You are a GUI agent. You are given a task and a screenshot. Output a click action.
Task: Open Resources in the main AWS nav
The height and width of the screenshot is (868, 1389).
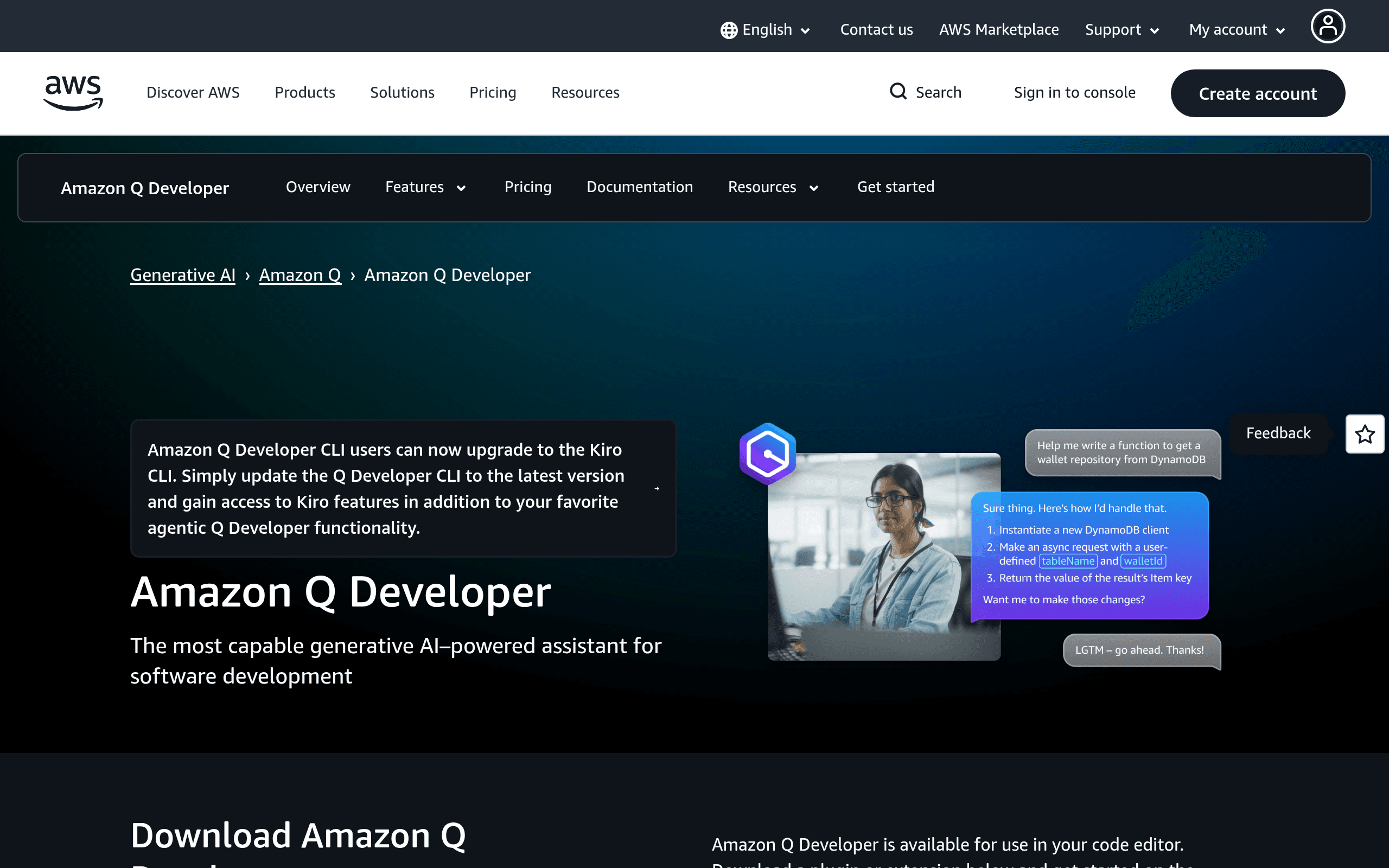coord(585,92)
